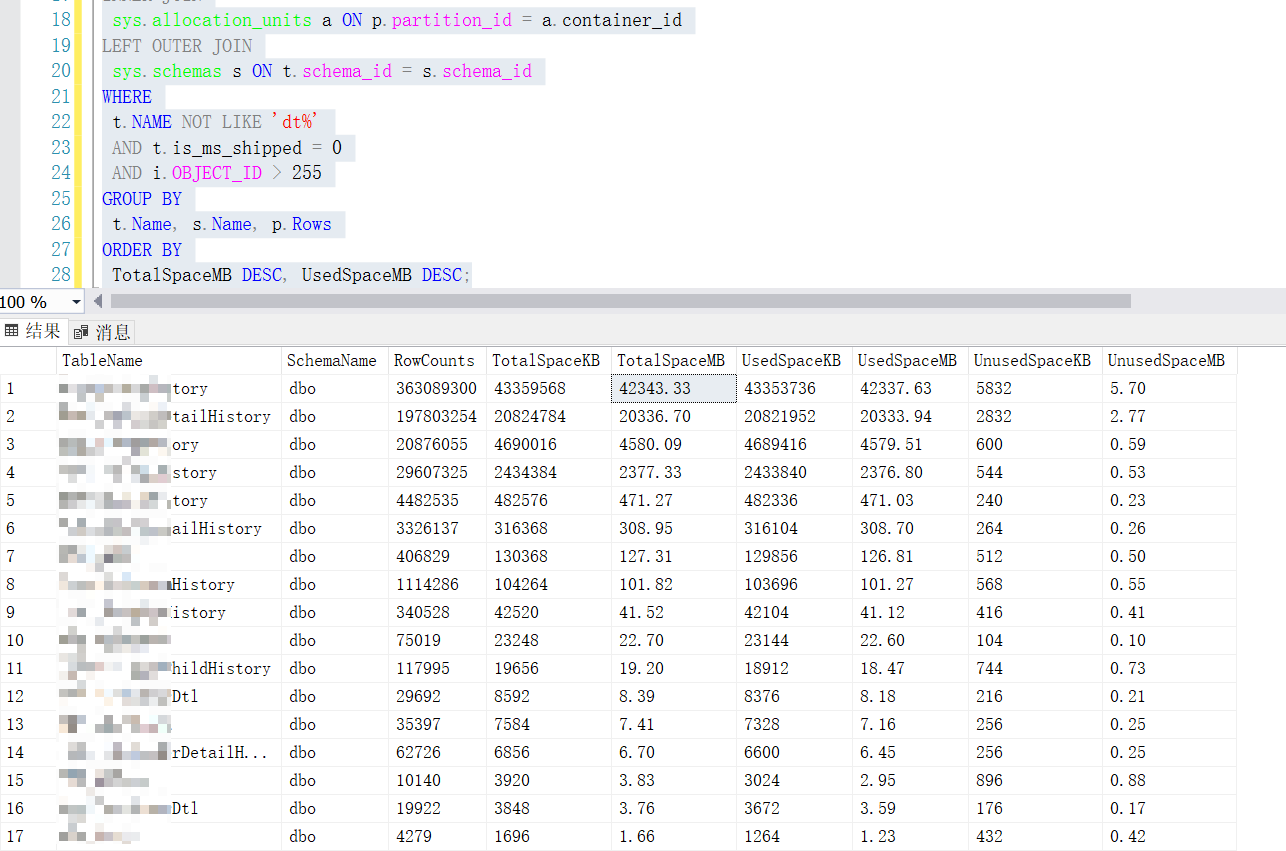This screenshot has width=1286, height=851.
Task: Click the RowCounts cell 75019
Action: click(438, 641)
